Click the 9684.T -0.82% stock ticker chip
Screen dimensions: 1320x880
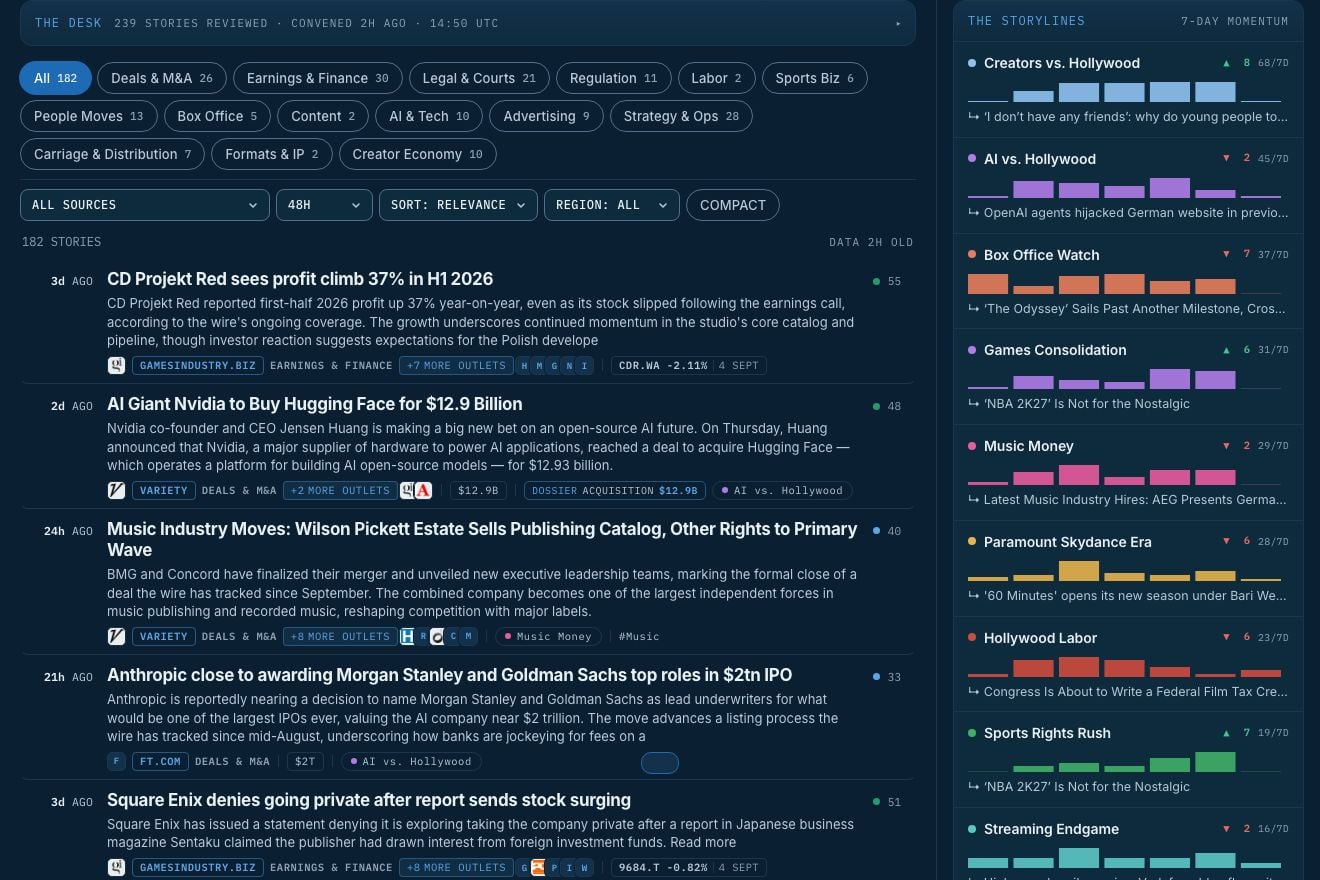pyautogui.click(x=689, y=868)
